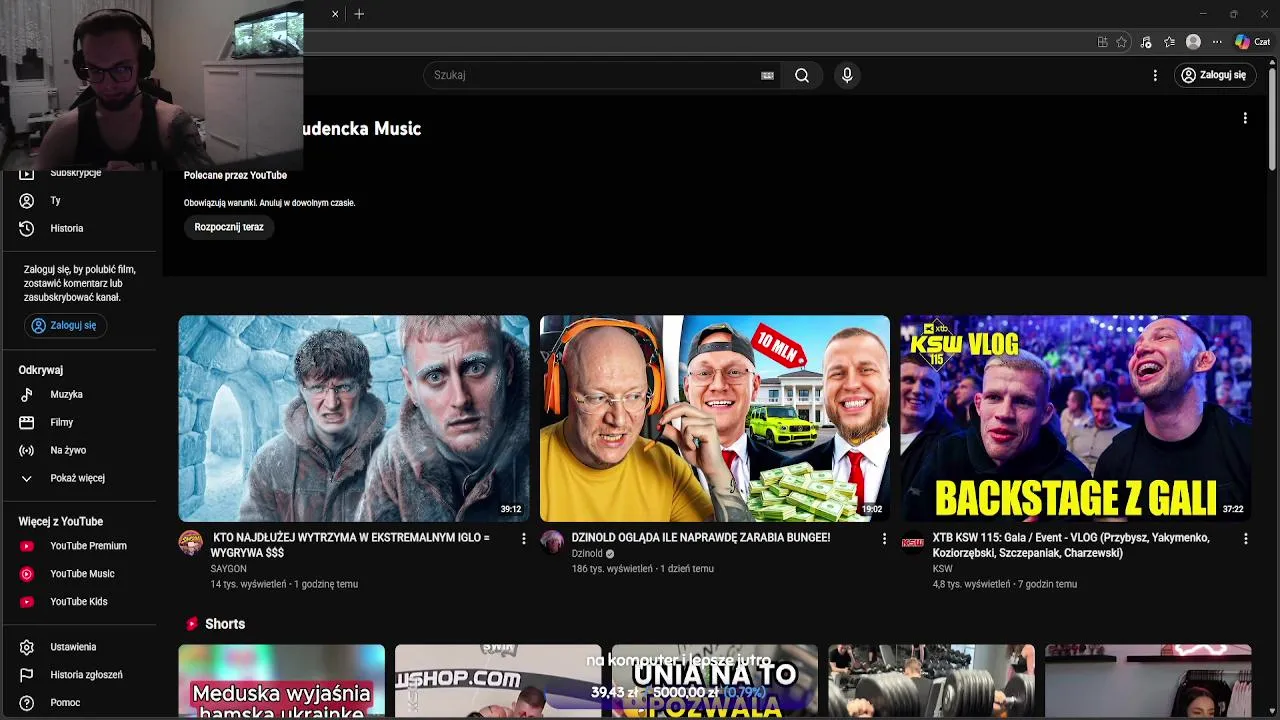Open a new browser tab with plus
This screenshot has height=720, width=1280.
(359, 14)
